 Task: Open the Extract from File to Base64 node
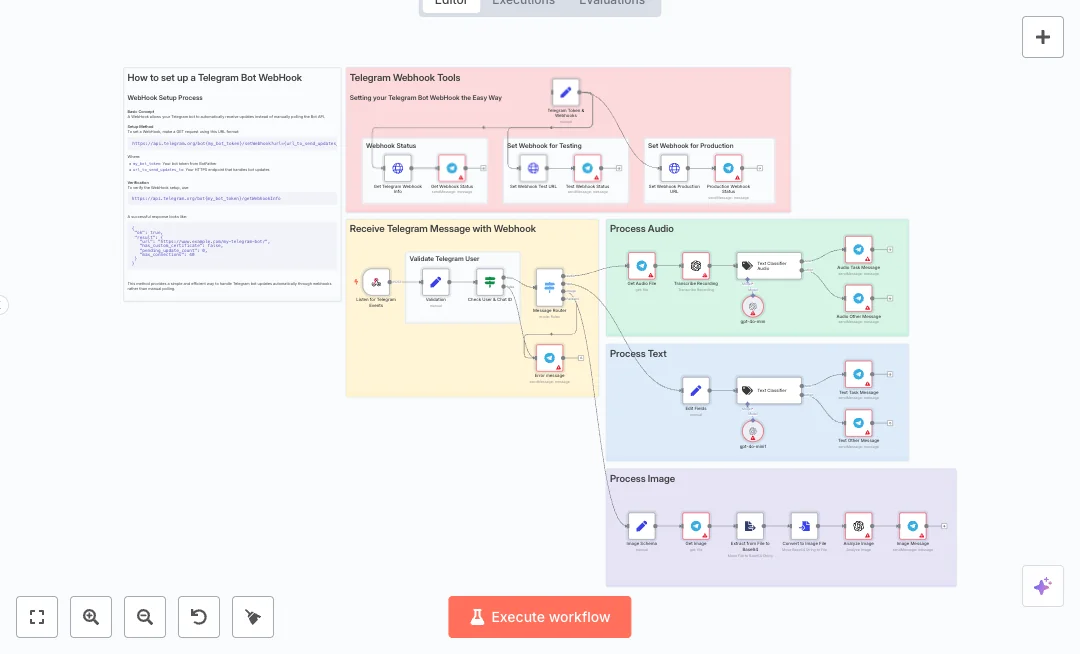[x=749, y=526]
